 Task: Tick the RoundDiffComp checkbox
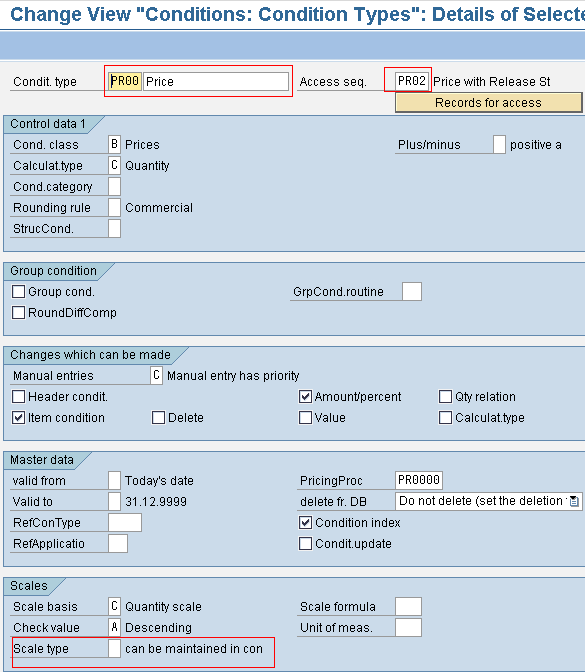[18, 312]
